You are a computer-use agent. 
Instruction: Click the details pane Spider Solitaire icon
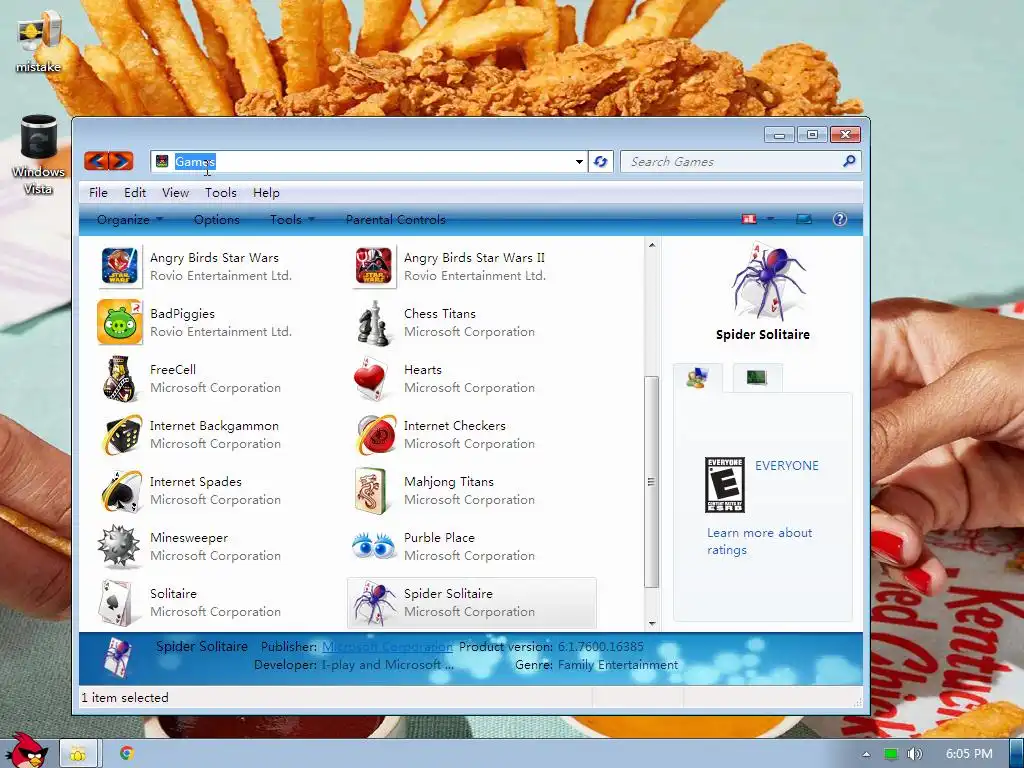tap(118, 658)
